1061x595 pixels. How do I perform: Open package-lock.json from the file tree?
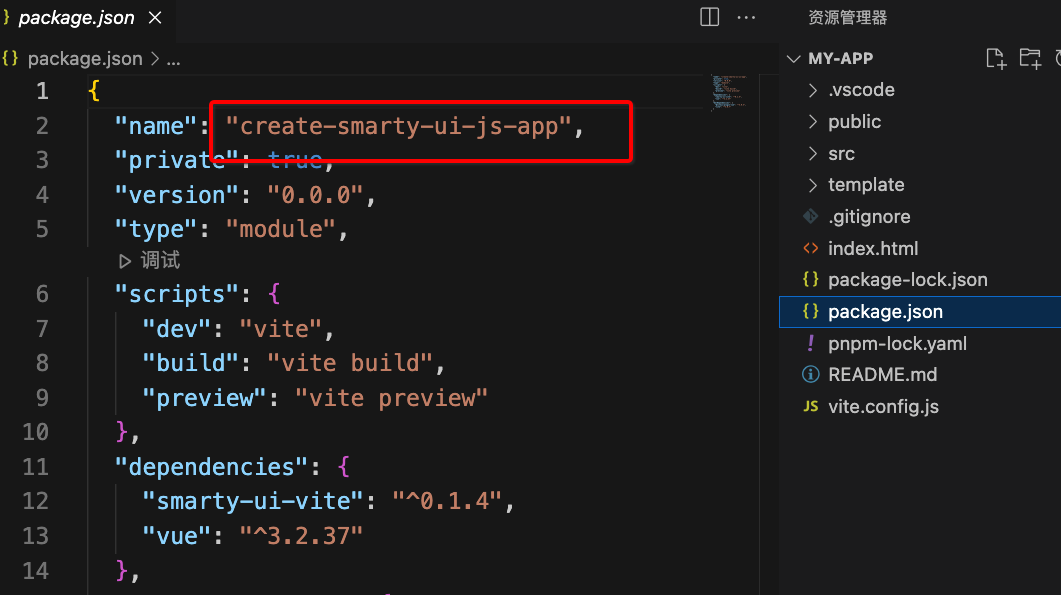(x=907, y=280)
